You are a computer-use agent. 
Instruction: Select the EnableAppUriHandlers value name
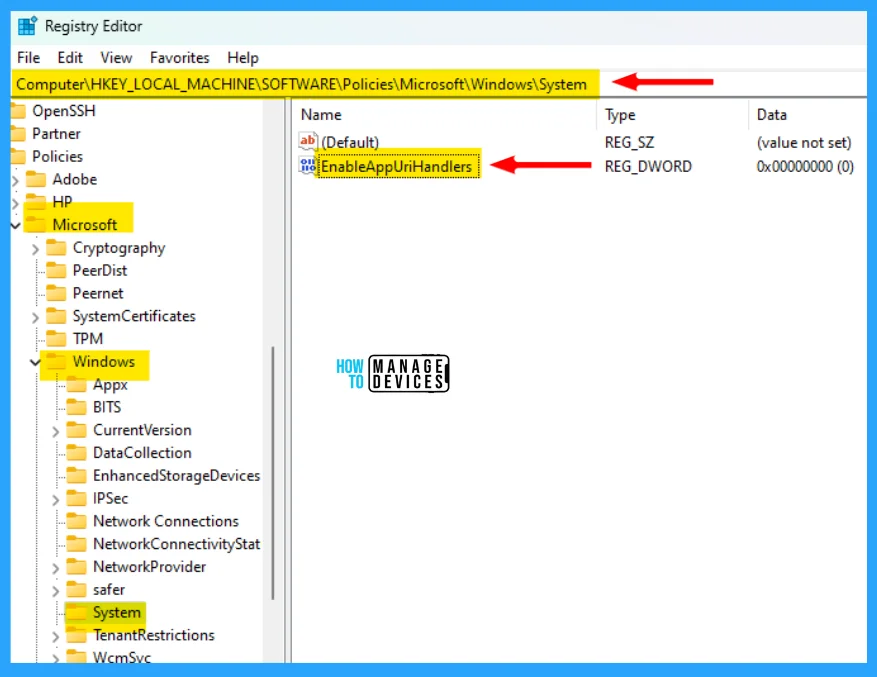(397, 166)
